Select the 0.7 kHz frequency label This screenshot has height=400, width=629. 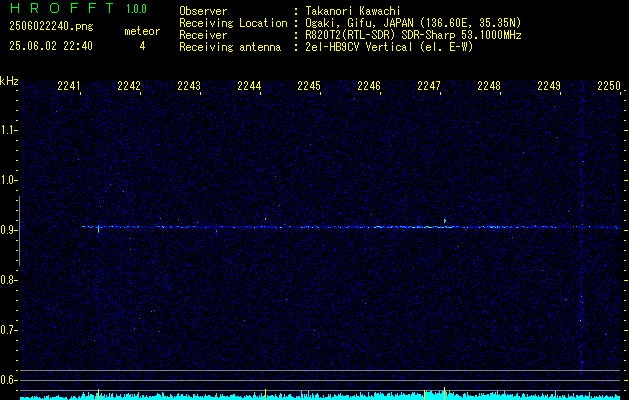pos(9,330)
